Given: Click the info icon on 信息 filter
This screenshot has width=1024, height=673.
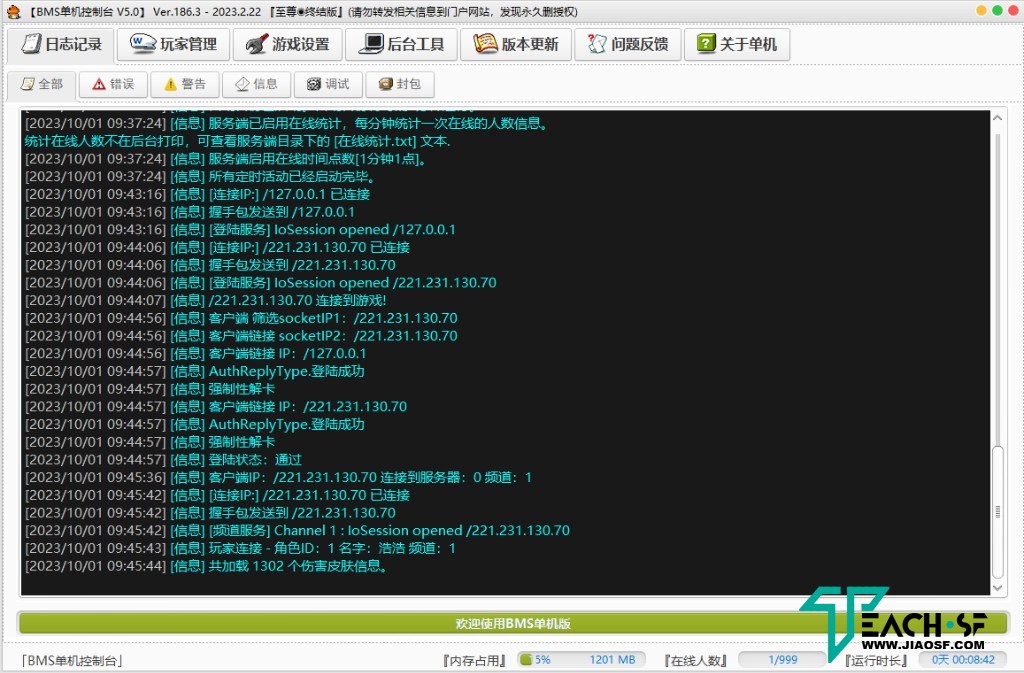Looking at the screenshot, I should [242, 84].
